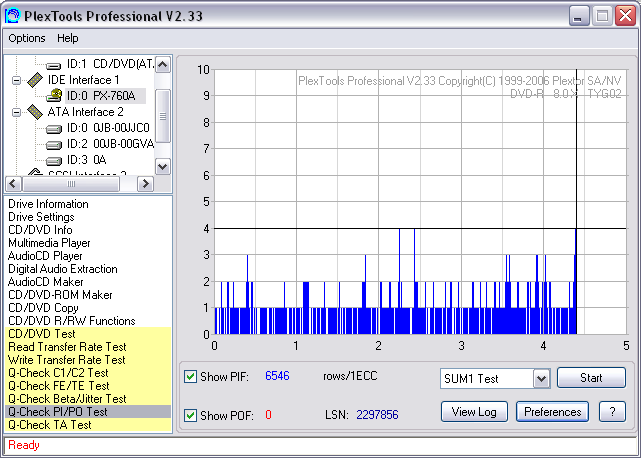Collapse the IDE Interface 1 tree node
This screenshot has width=641, height=458.
(x=16, y=80)
